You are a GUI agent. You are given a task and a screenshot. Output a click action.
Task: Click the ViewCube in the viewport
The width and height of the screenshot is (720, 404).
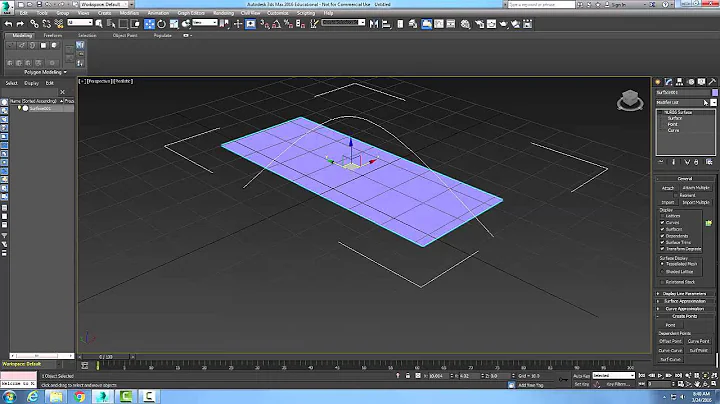coord(630,100)
